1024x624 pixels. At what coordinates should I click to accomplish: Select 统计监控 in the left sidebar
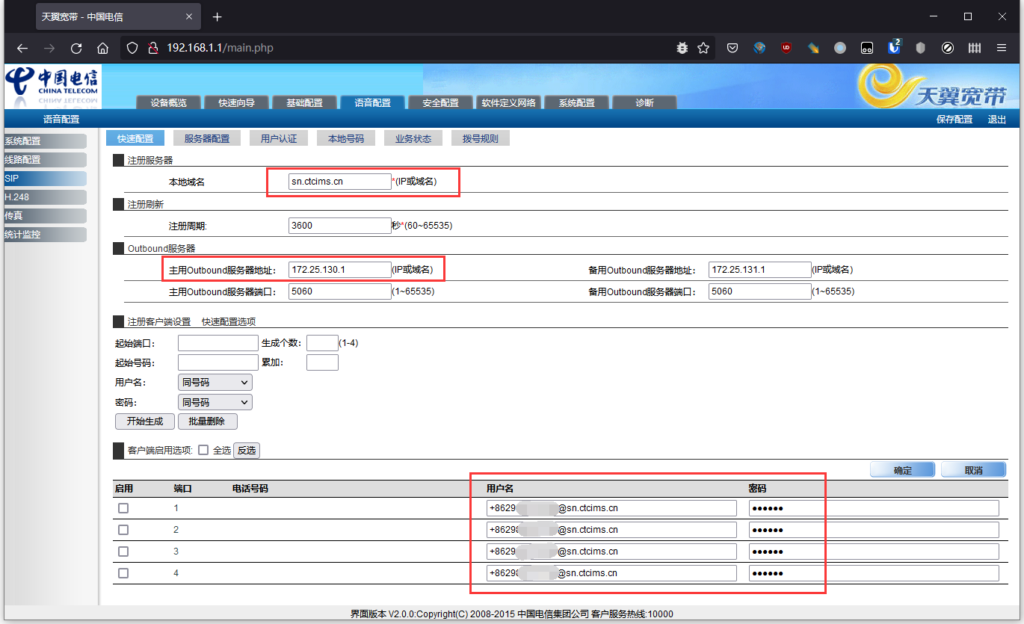(45, 234)
